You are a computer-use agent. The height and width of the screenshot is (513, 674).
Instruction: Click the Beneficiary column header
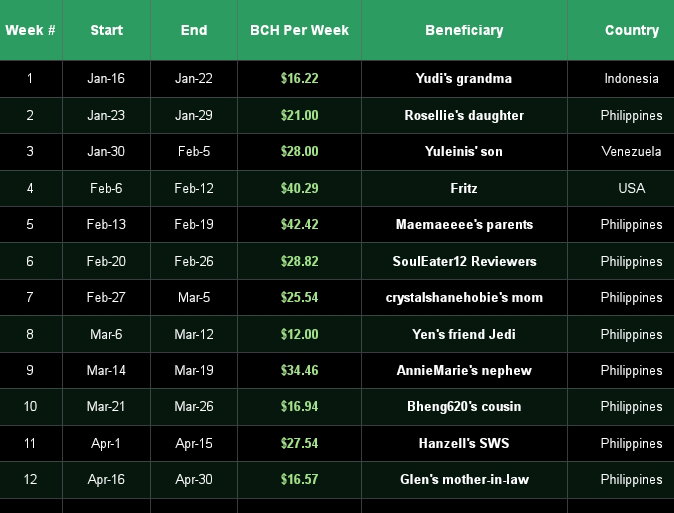click(x=464, y=30)
